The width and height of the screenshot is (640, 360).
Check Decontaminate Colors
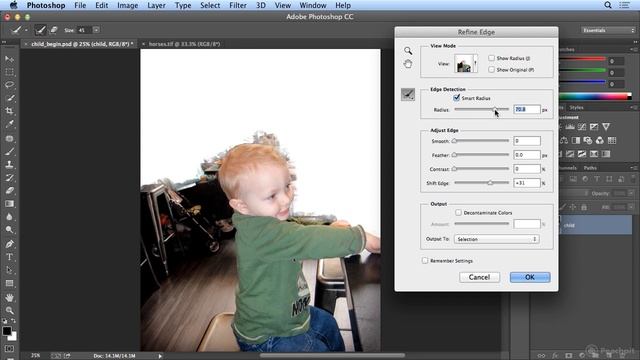(458, 213)
